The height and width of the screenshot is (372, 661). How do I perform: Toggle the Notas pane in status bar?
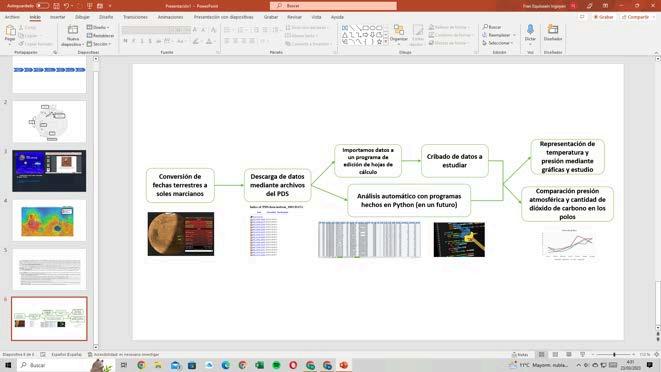tap(520, 355)
